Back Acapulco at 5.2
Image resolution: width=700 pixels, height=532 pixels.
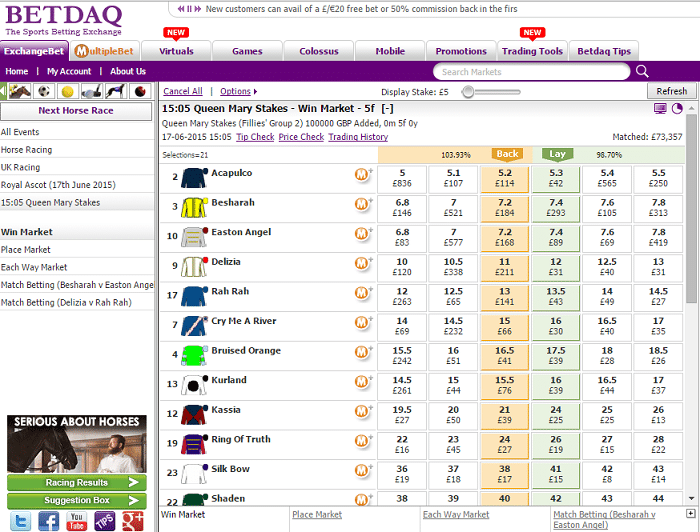pos(504,178)
